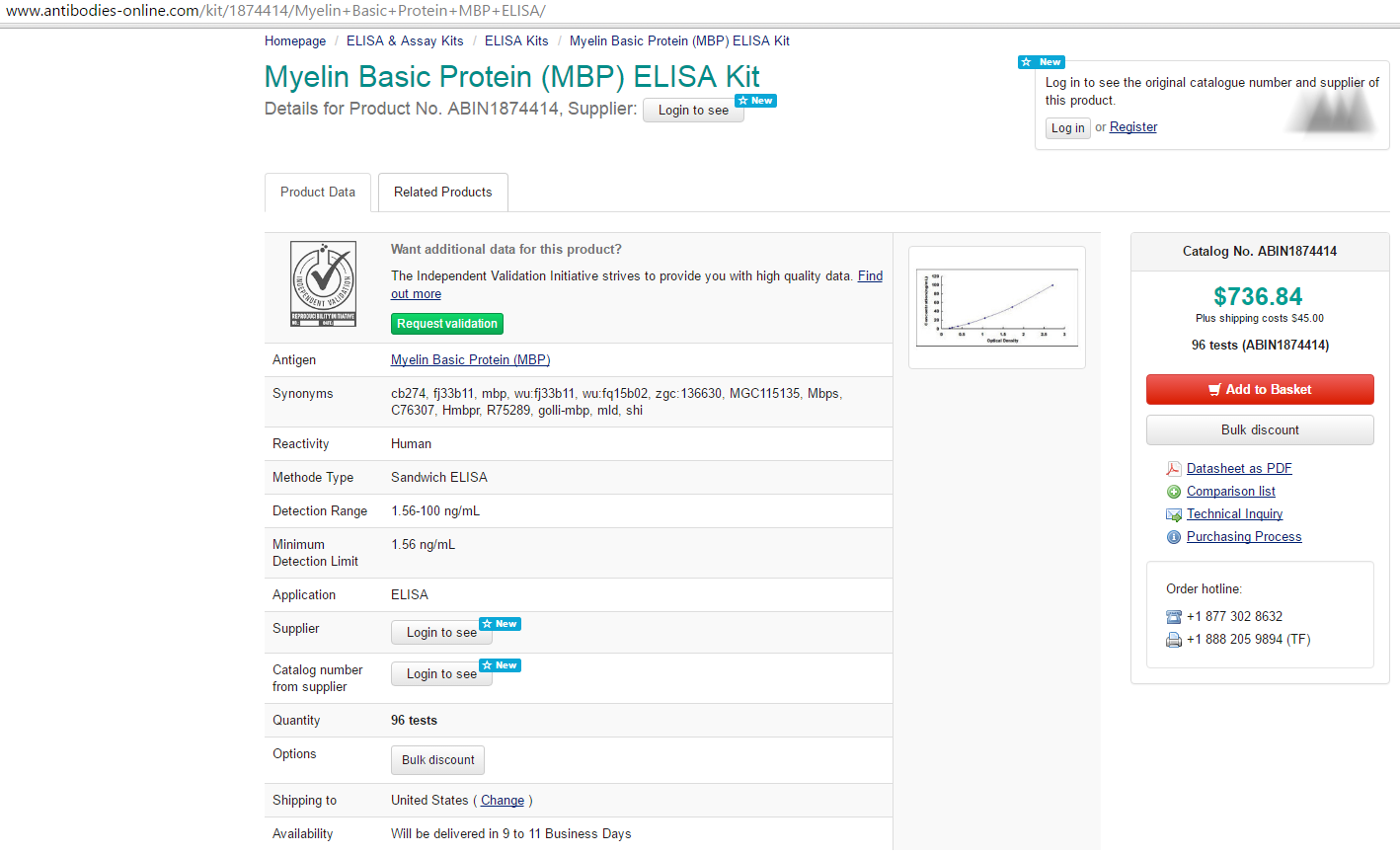This screenshot has height=855, width=1400.
Task: Click the blue info Purchasing Process icon
Action: 1174,537
